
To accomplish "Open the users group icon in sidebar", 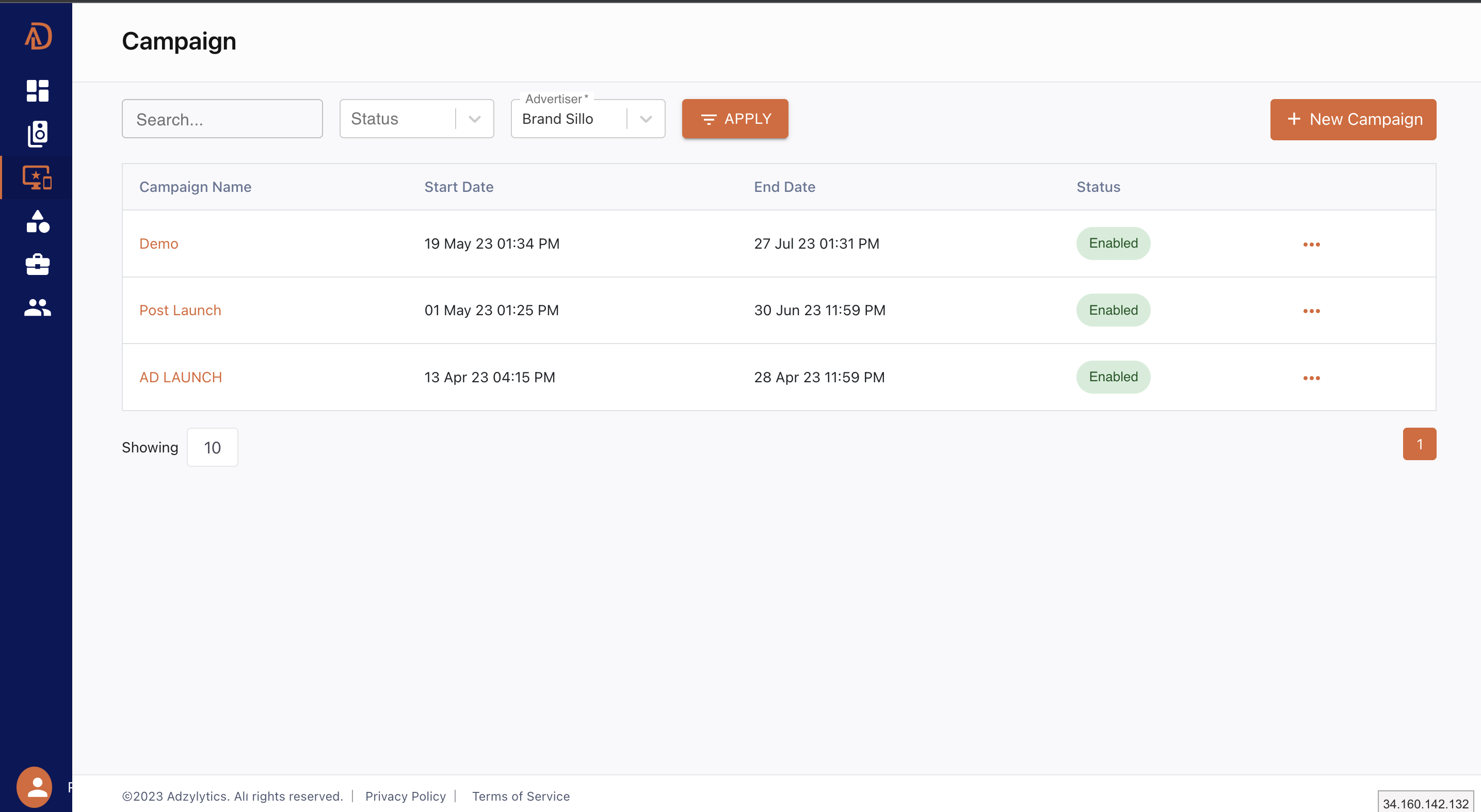I will tap(38, 307).
